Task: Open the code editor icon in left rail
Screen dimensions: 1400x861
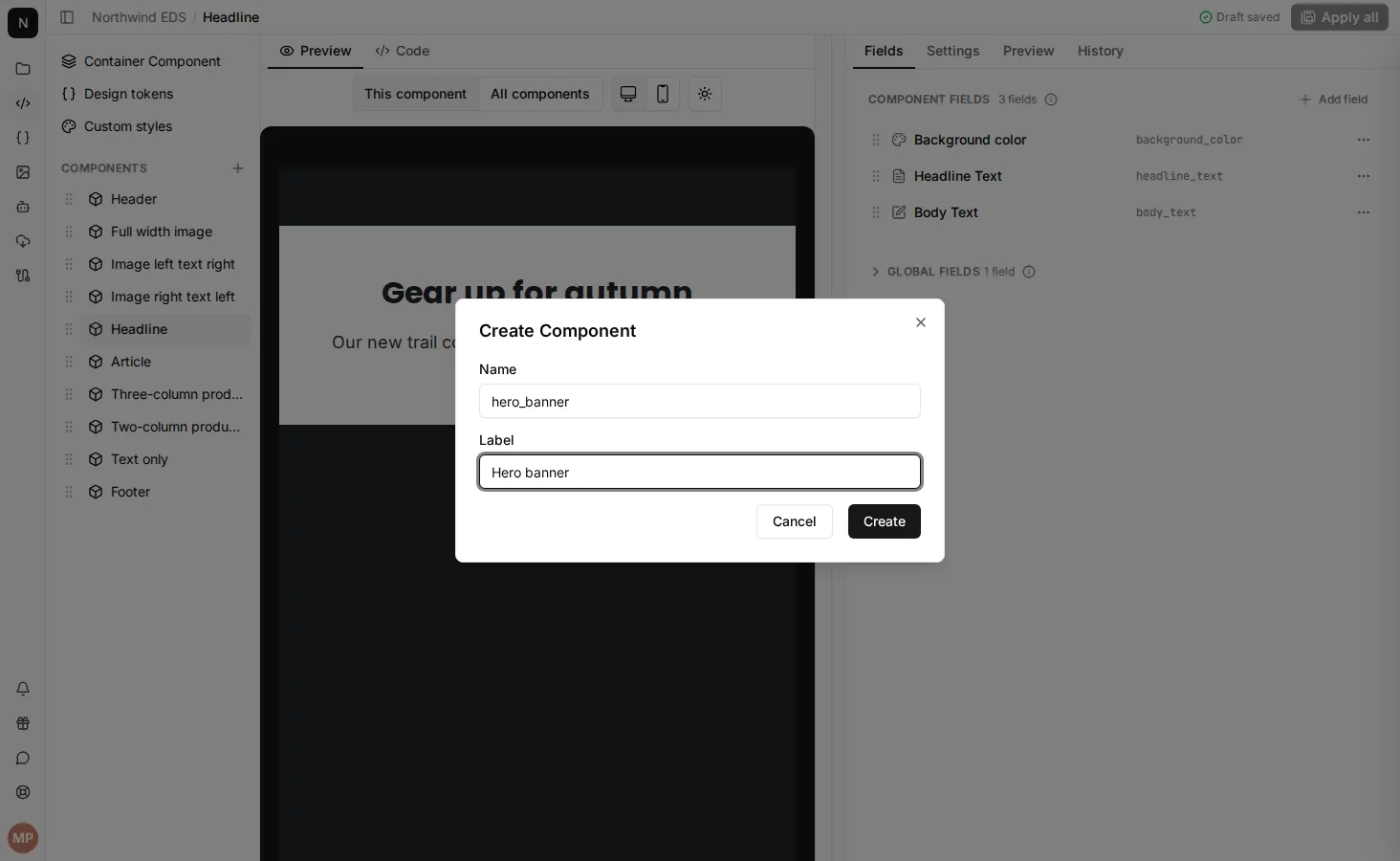Action: click(23, 103)
